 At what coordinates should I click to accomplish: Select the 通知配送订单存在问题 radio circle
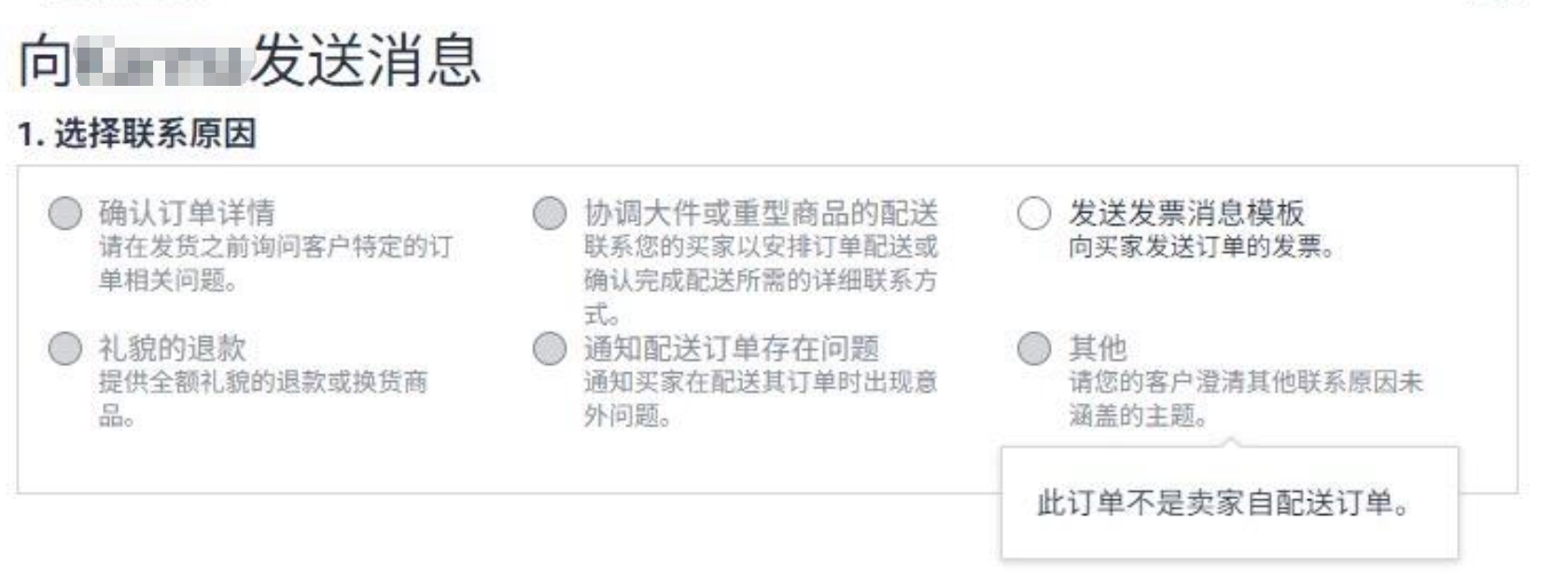tap(550, 348)
